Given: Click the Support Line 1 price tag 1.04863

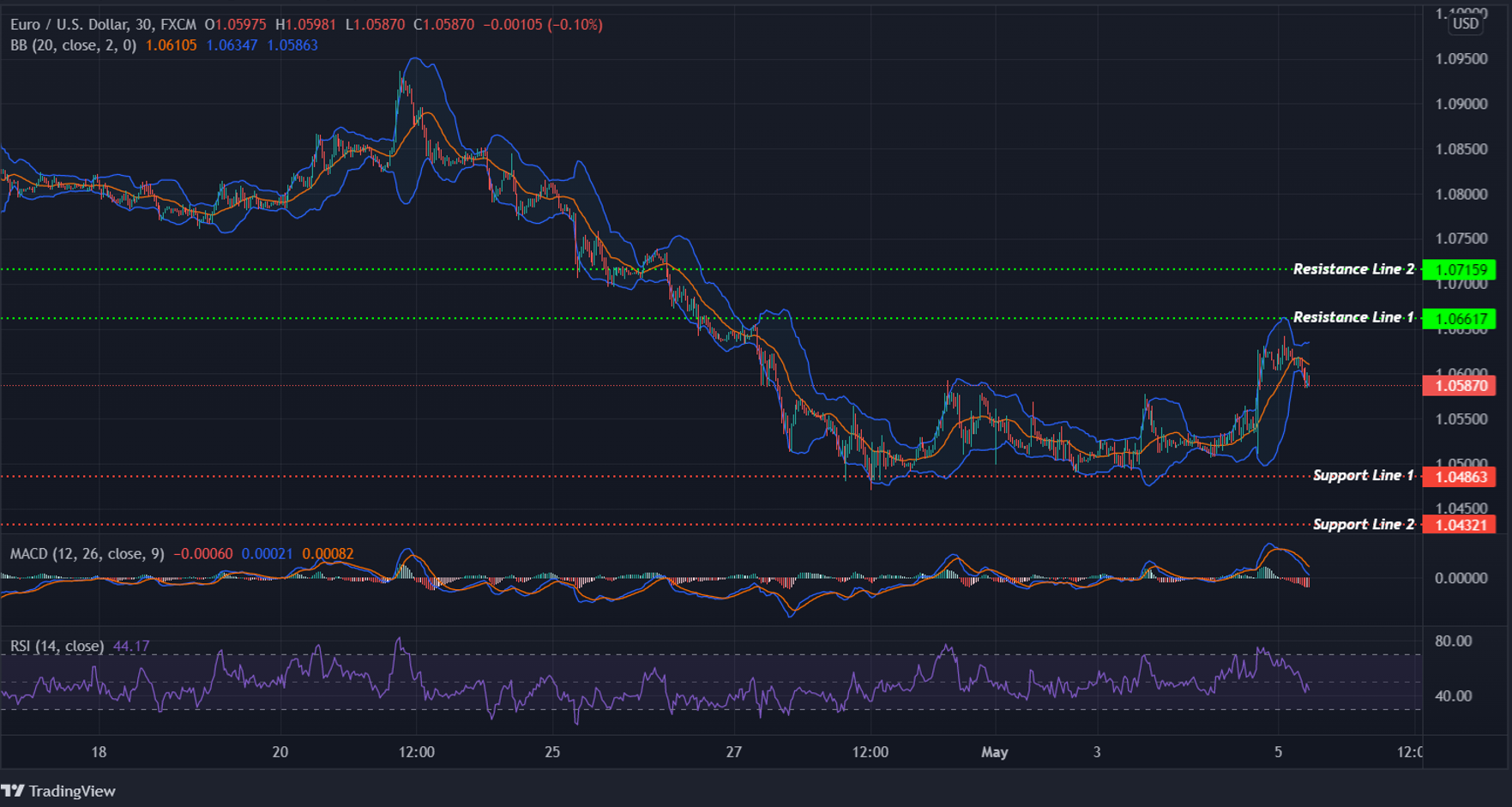Looking at the screenshot, I should point(1461,478).
